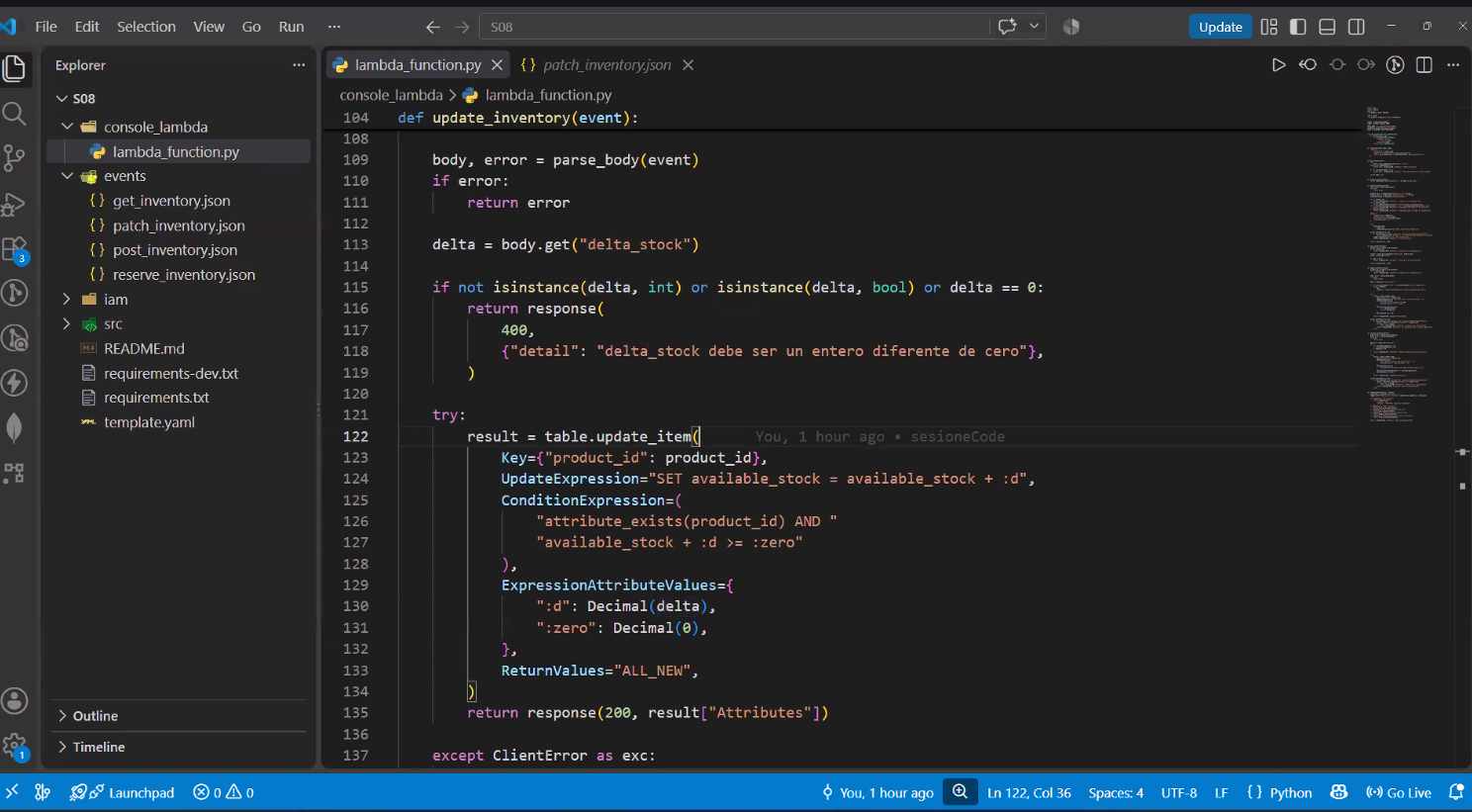
Task: Open the MongoDB leaf view
Action: point(15,427)
